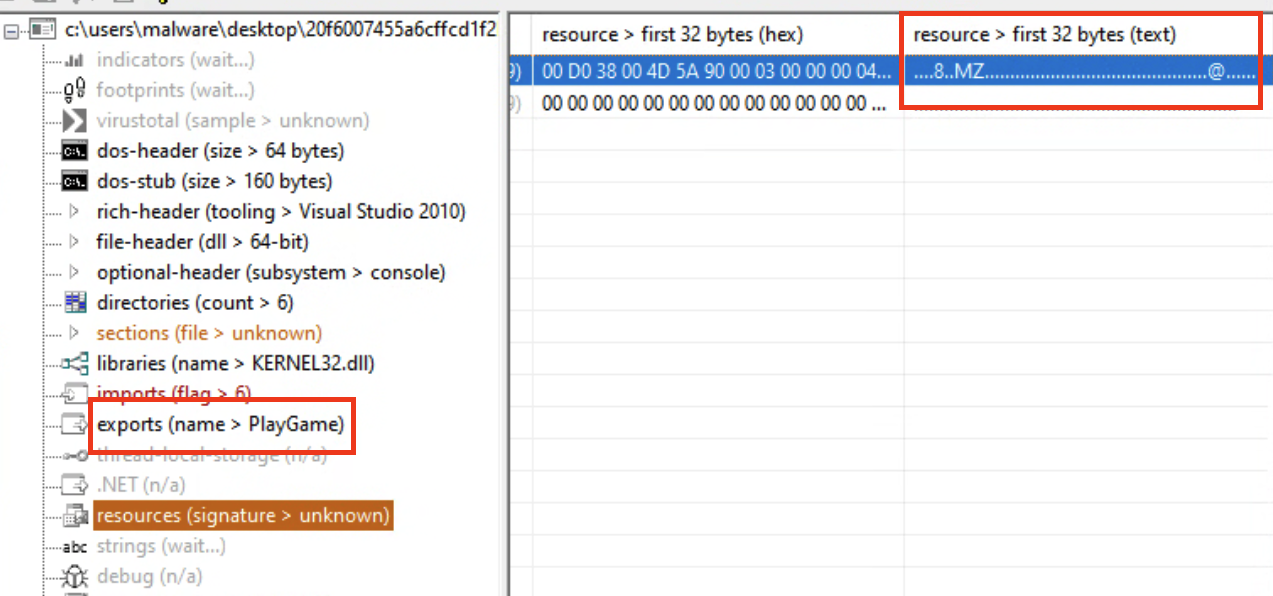
Task: Expand the sections tree node
Action: pyautogui.click(x=74, y=333)
